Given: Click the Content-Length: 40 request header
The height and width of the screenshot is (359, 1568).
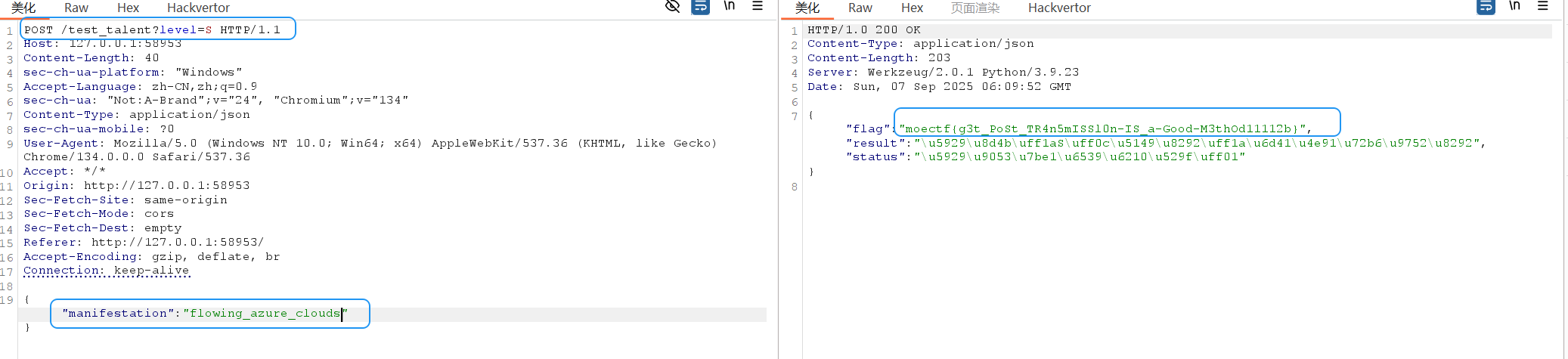Looking at the screenshot, I should tap(91, 58).
